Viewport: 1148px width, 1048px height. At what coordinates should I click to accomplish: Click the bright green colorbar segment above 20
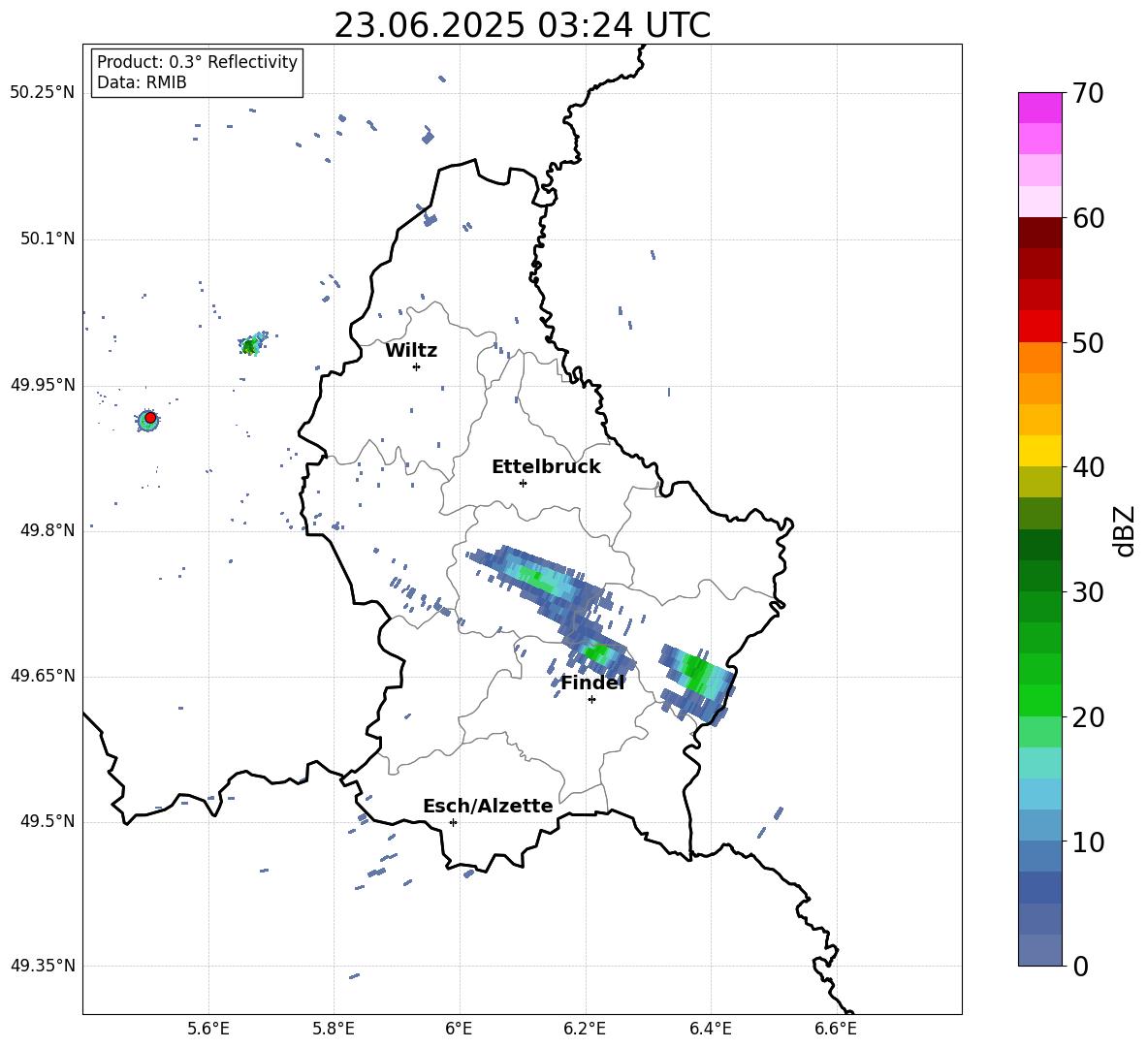point(1039,700)
